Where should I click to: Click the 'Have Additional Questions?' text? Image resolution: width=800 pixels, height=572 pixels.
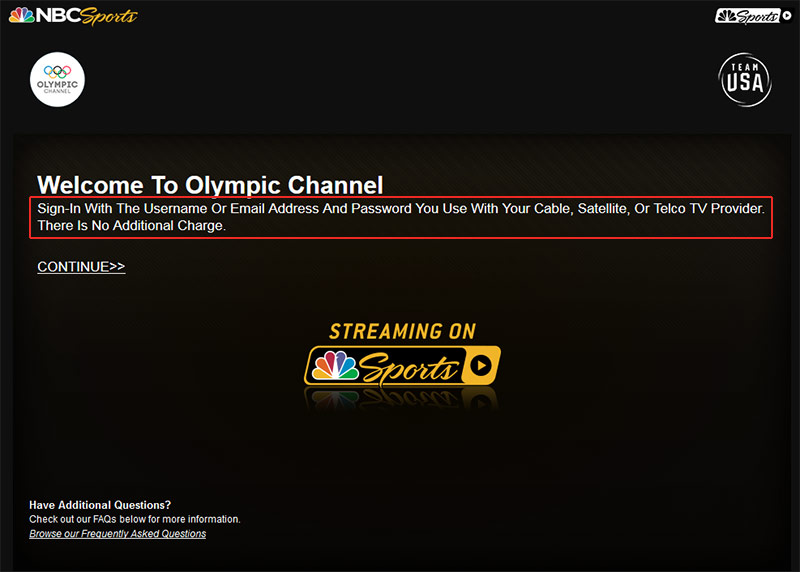100,505
